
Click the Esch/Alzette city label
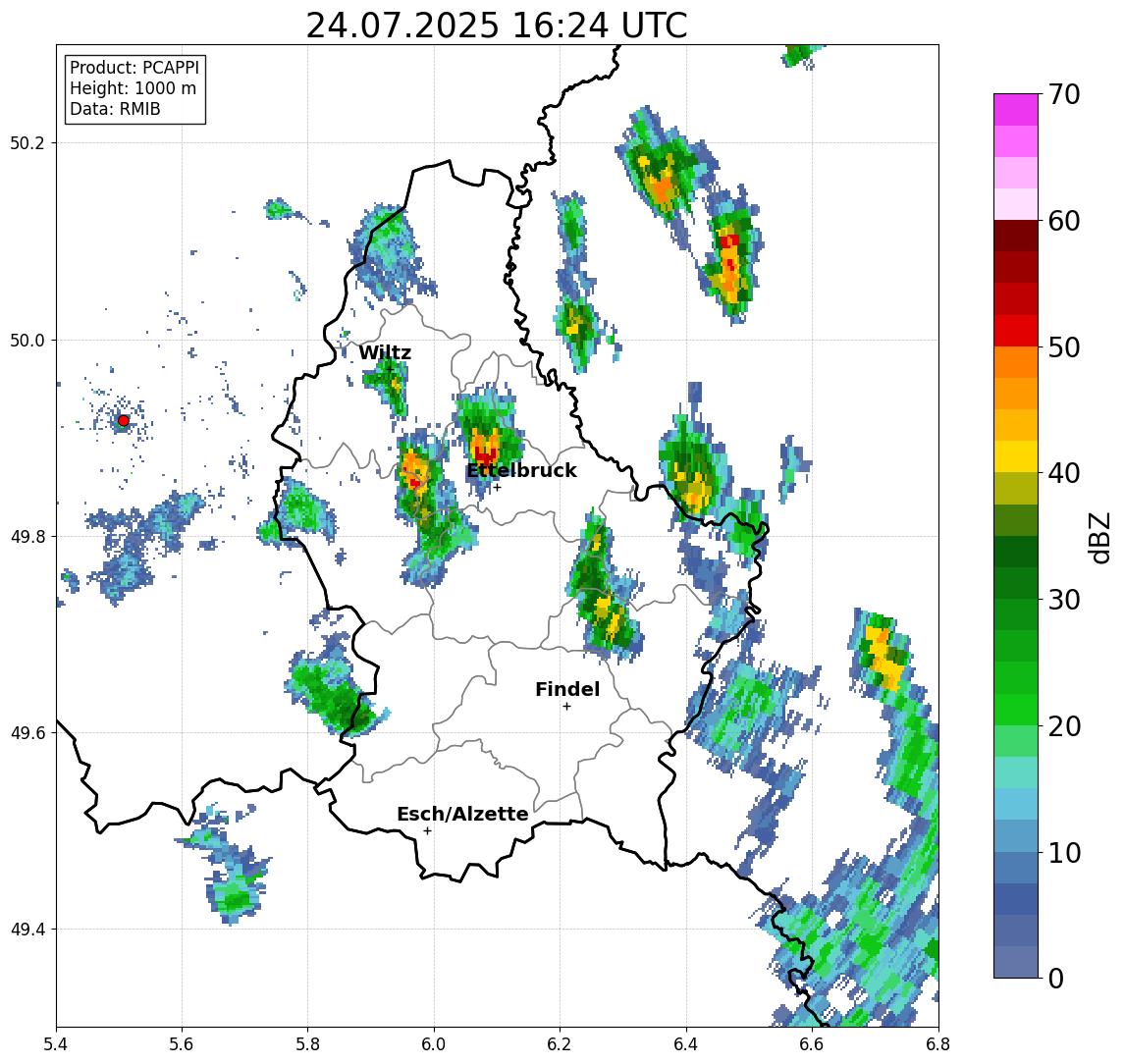462,814
